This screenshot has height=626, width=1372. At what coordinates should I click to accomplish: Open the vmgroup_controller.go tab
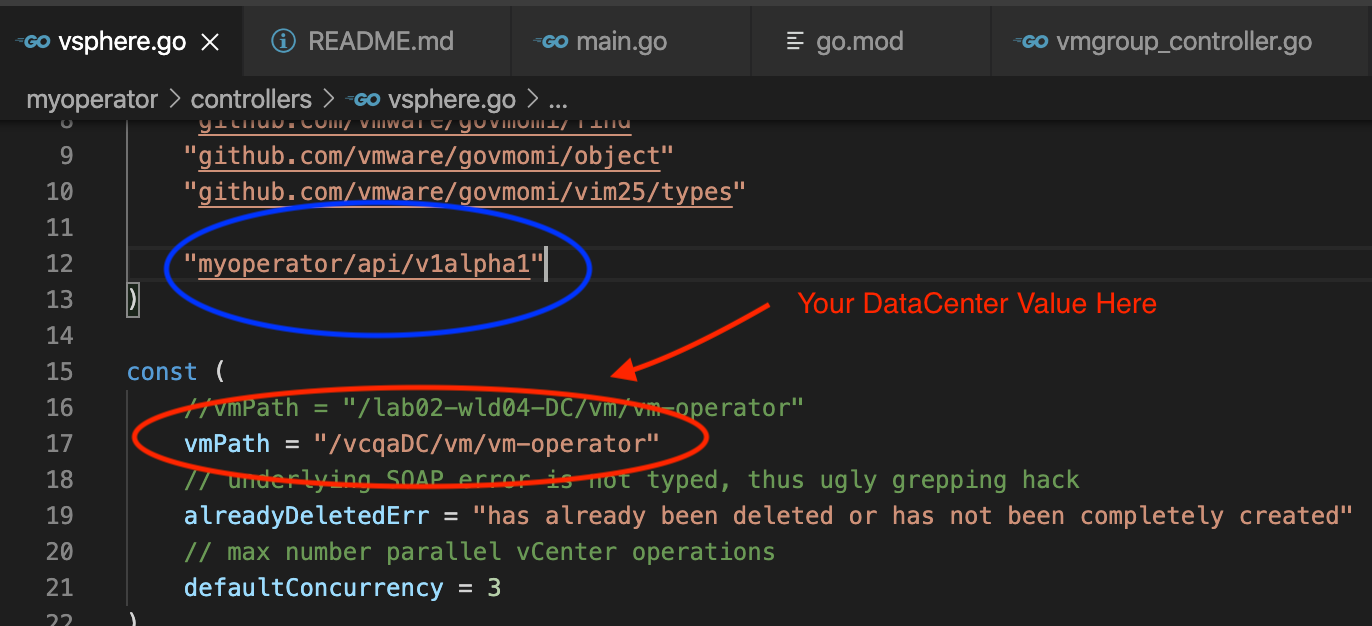point(1180,41)
